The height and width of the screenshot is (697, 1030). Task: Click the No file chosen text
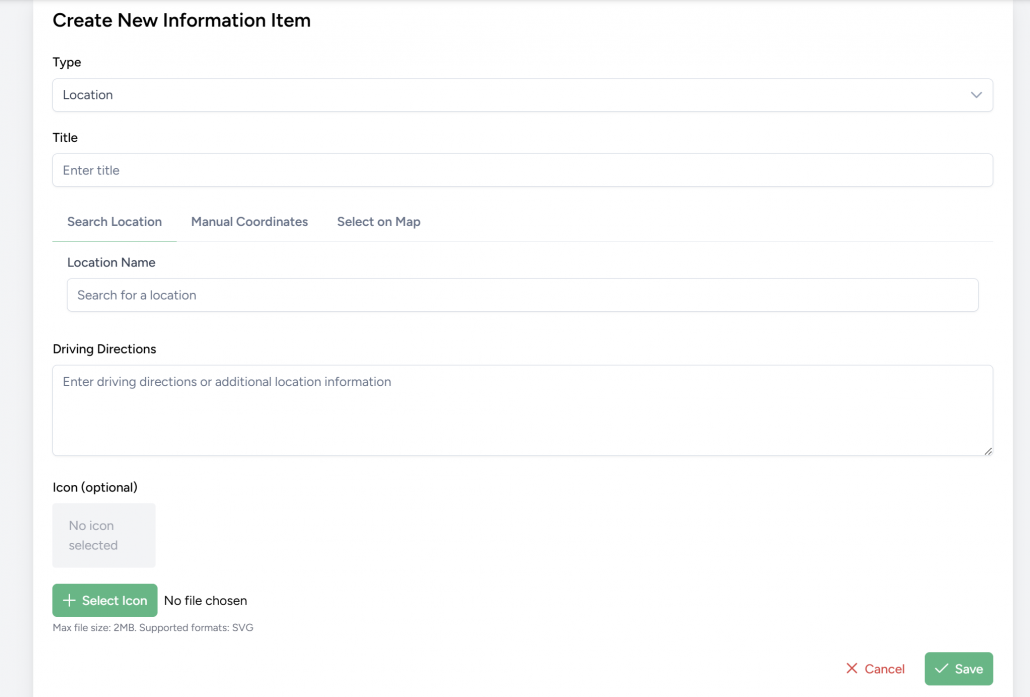(205, 601)
